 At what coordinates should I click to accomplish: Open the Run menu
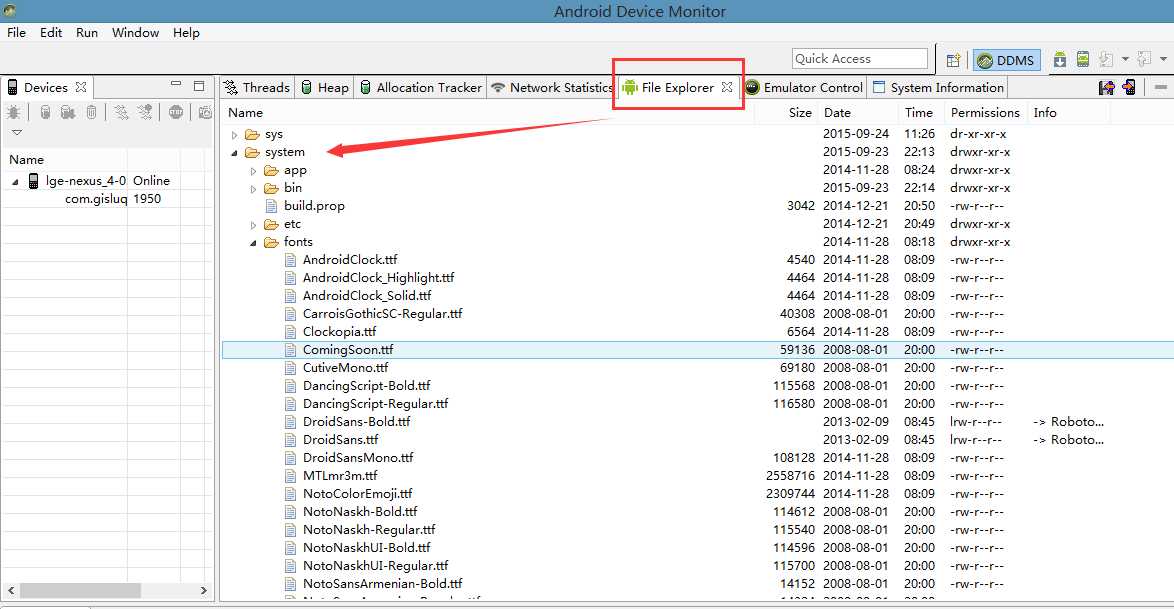pos(87,32)
